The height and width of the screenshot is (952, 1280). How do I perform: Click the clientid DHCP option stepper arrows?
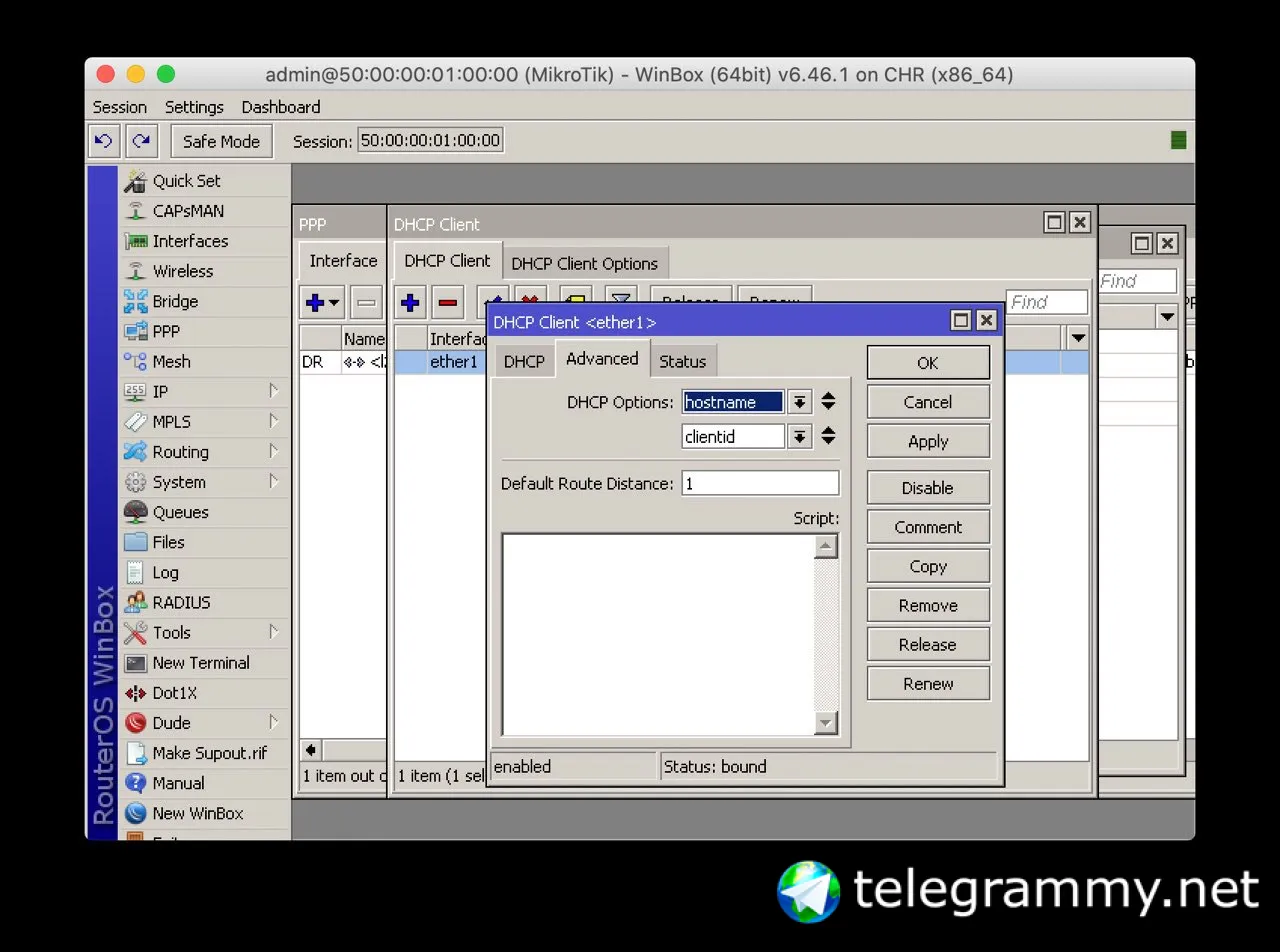828,436
